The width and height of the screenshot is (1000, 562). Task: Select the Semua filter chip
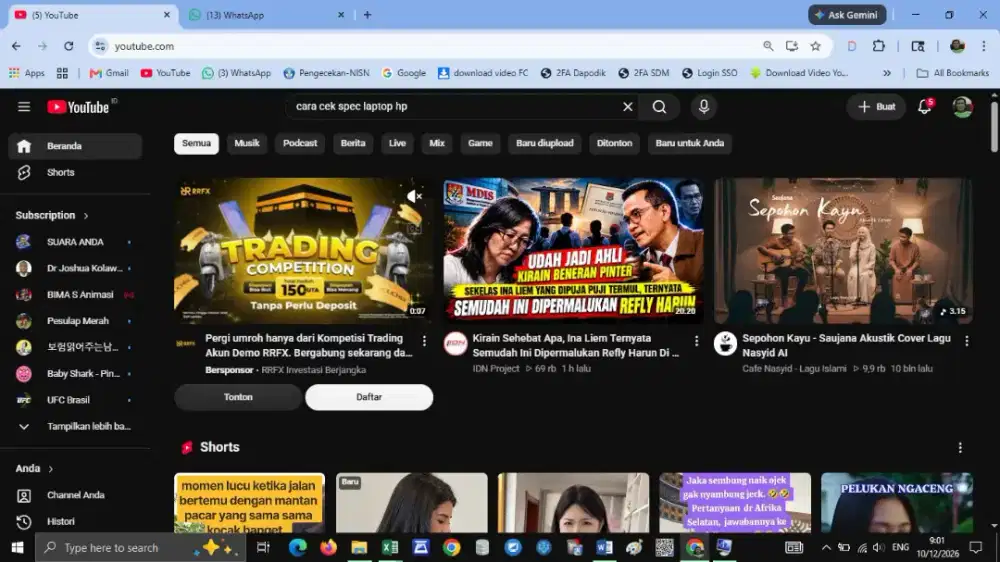point(196,144)
